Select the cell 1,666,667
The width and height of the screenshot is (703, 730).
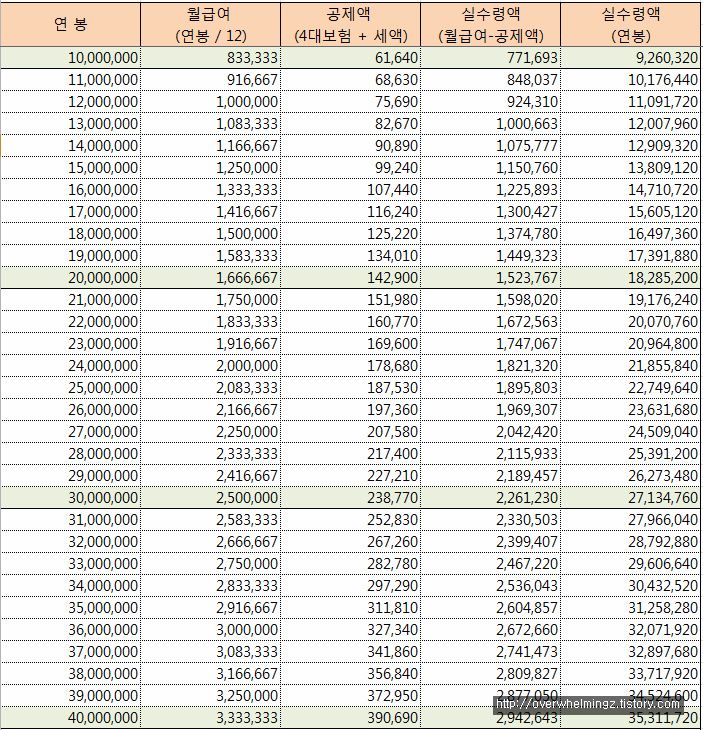210,277
